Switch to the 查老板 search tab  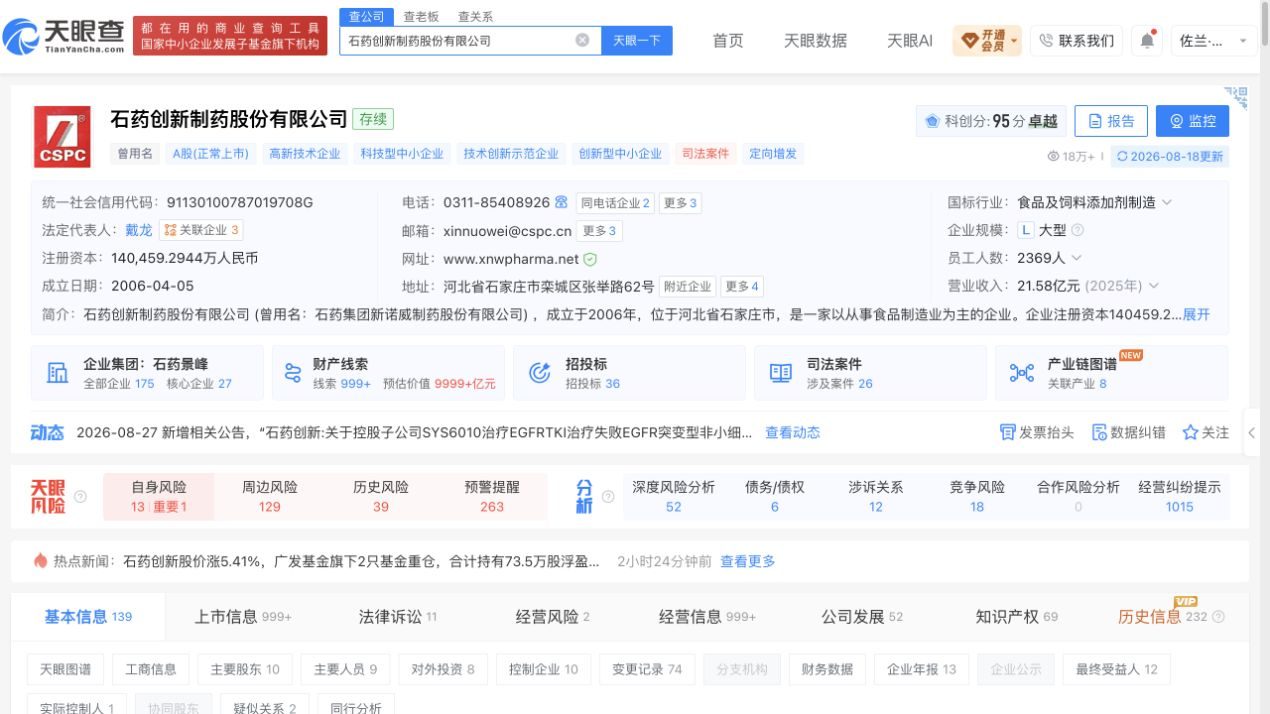pyautogui.click(x=420, y=16)
